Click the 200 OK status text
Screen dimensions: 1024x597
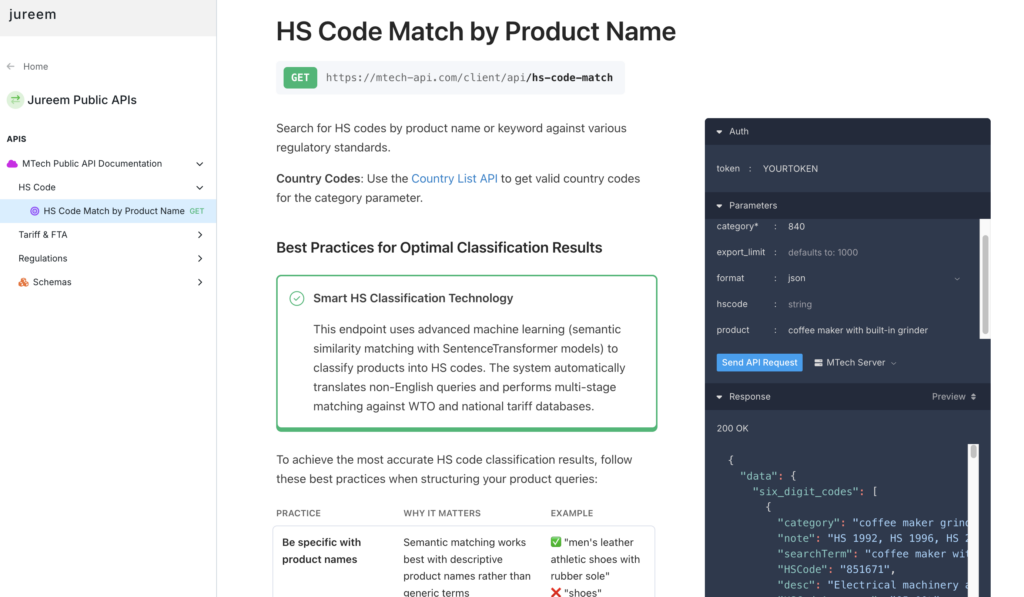tap(732, 428)
